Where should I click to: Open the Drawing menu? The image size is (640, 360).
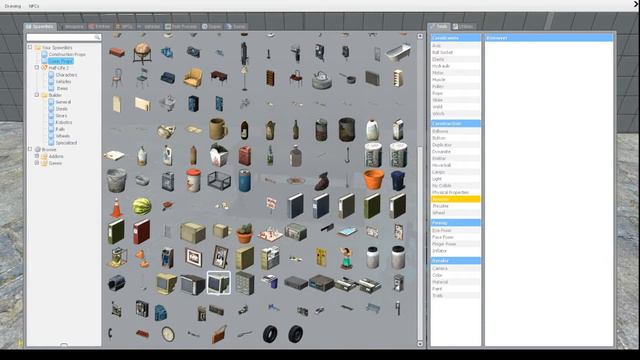point(13,6)
